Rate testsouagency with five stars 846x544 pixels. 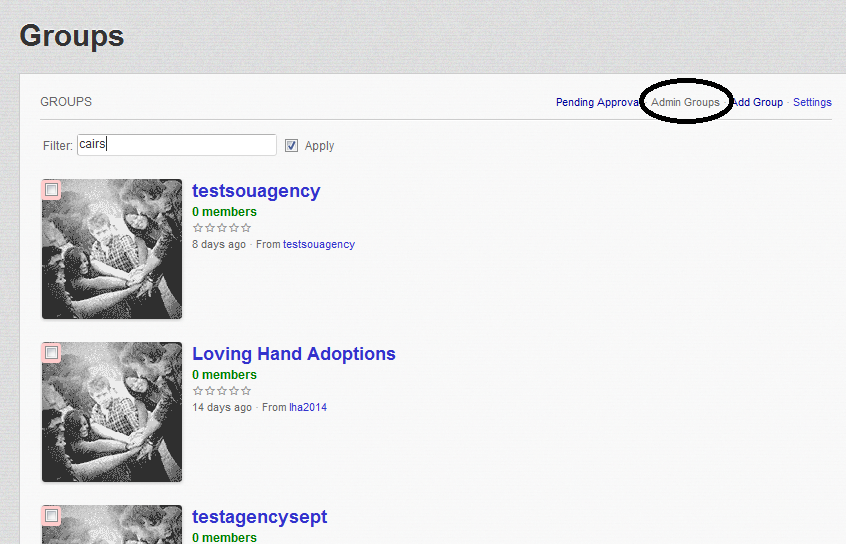pos(246,227)
